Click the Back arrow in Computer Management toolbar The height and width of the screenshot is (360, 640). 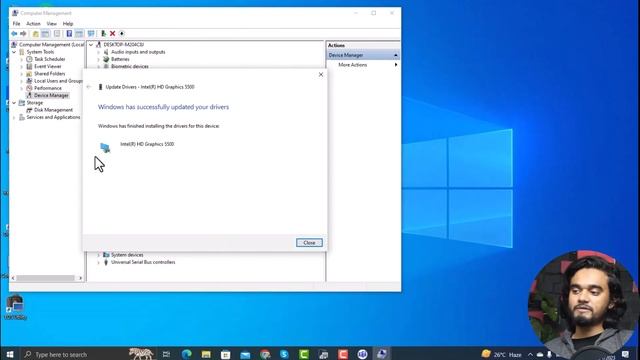click(x=14, y=33)
